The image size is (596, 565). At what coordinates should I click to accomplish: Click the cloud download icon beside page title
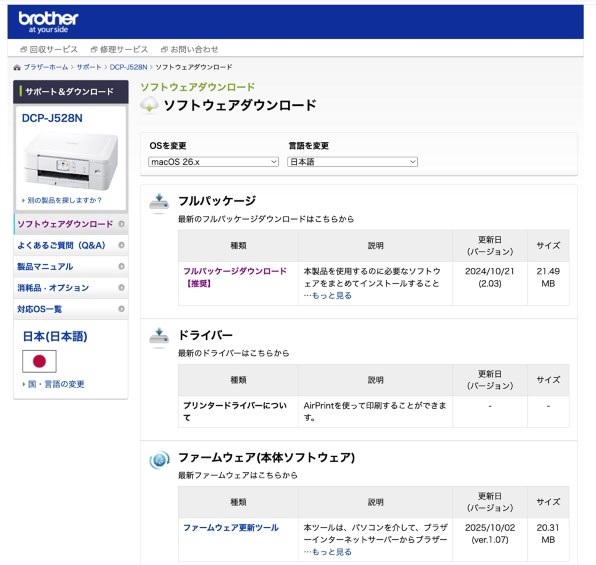tap(149, 105)
